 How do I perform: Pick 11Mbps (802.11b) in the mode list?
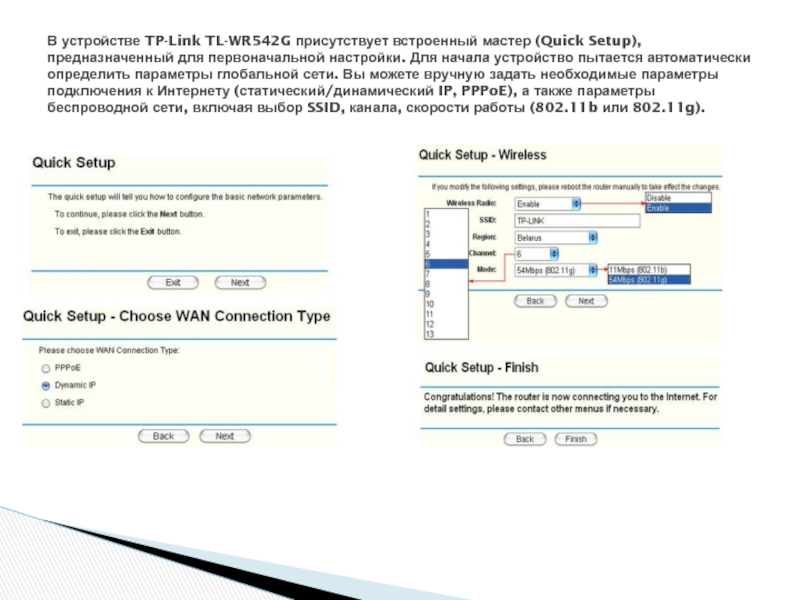click(x=649, y=270)
